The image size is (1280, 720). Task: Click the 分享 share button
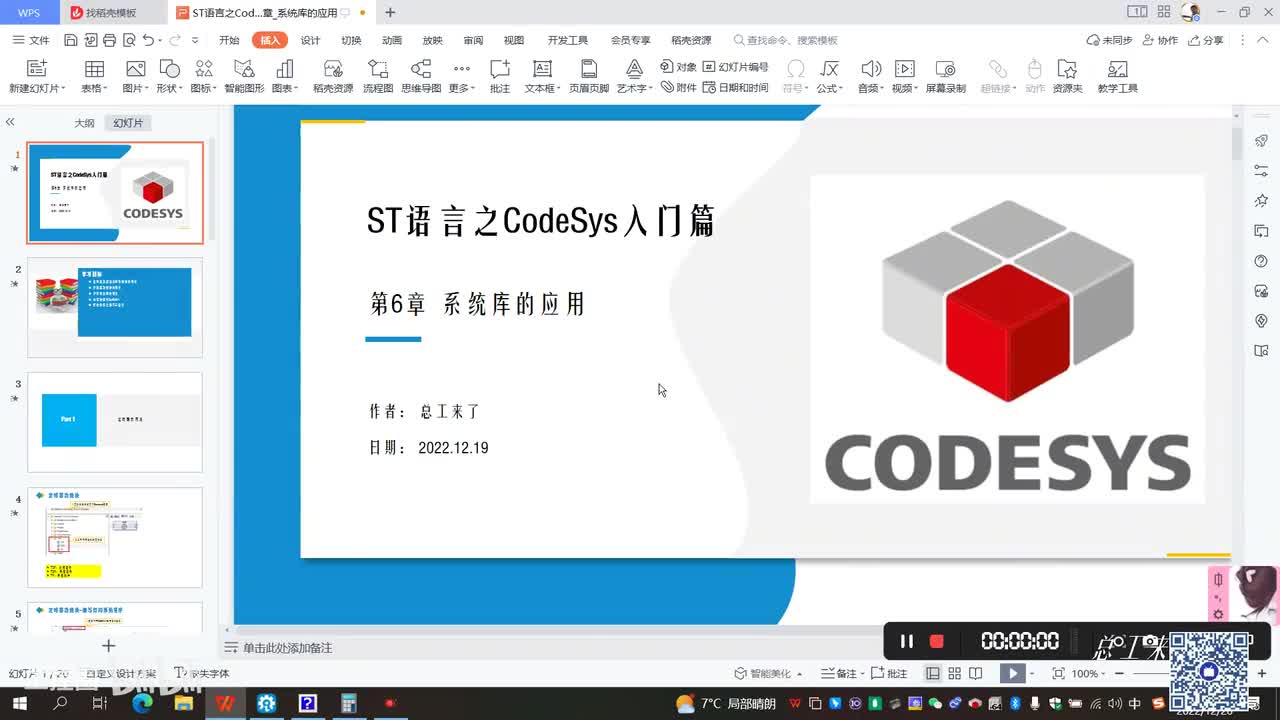(x=1206, y=40)
